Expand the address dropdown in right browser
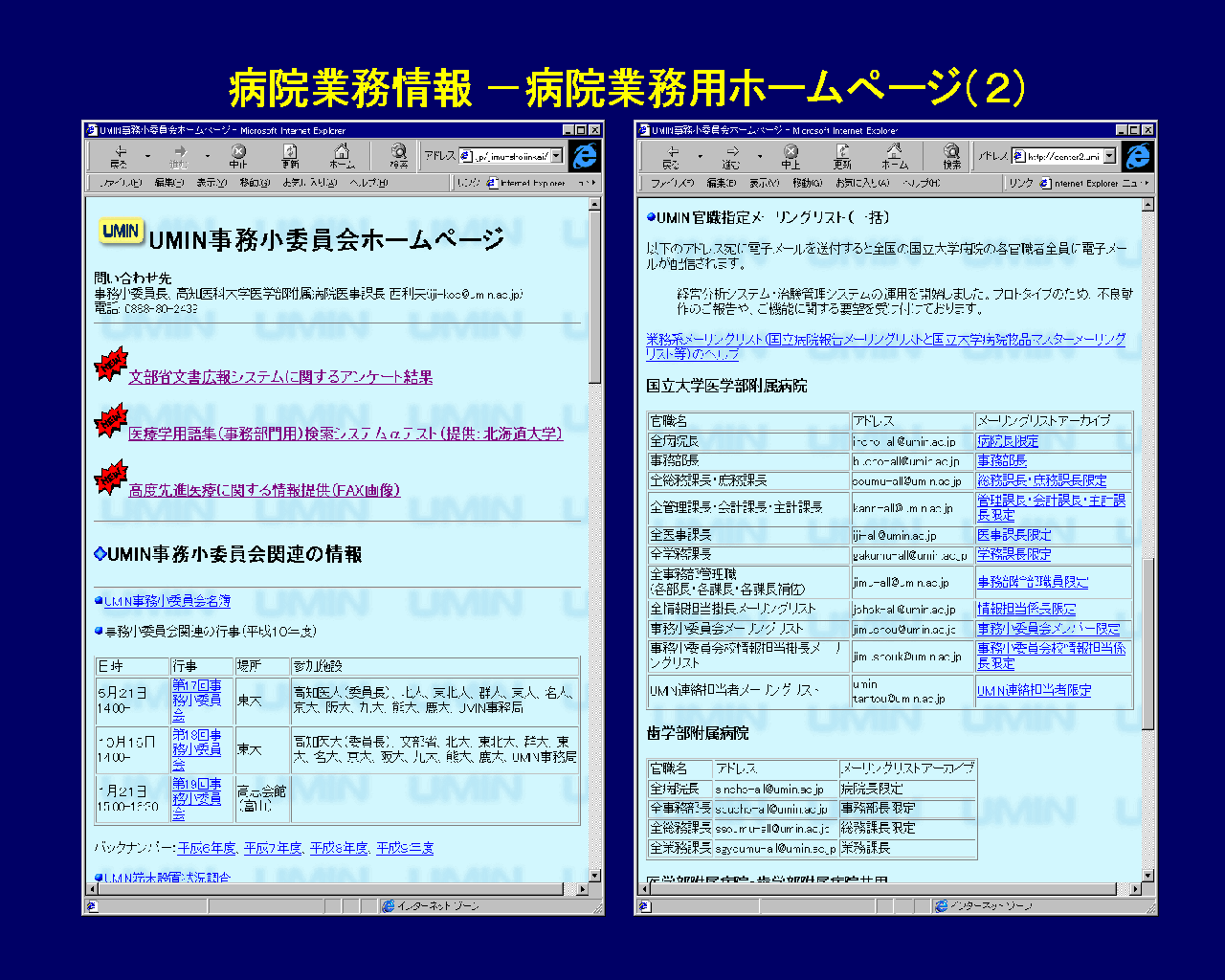This screenshot has width=1225, height=980. (x=1109, y=156)
